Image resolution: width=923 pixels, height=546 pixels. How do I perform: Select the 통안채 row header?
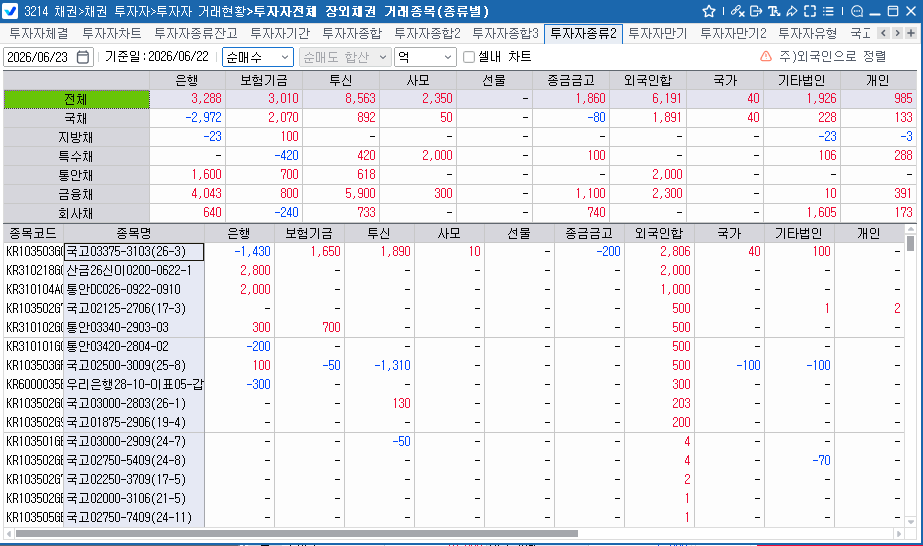(77, 175)
